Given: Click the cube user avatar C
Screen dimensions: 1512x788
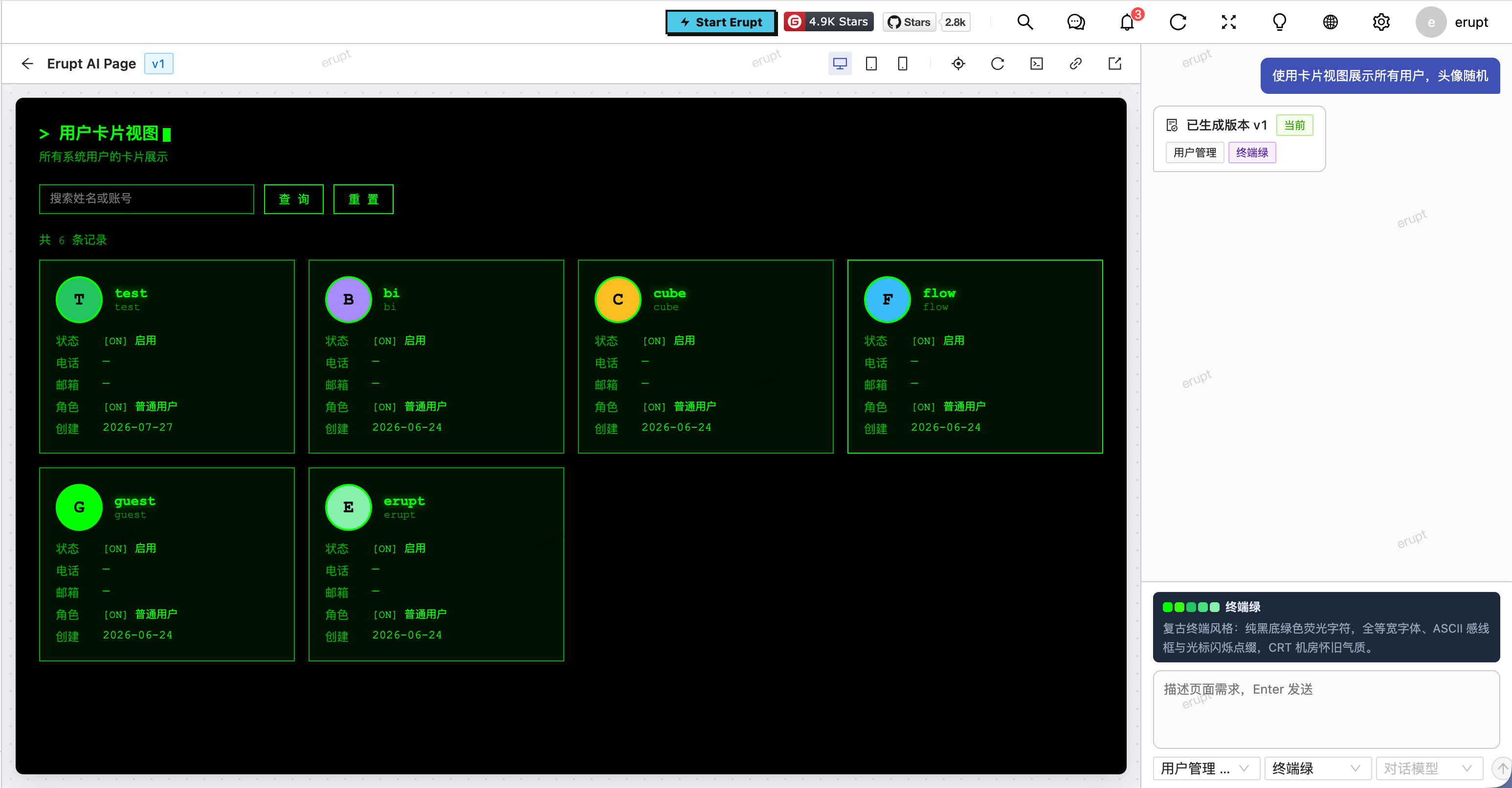Looking at the screenshot, I should [x=618, y=299].
